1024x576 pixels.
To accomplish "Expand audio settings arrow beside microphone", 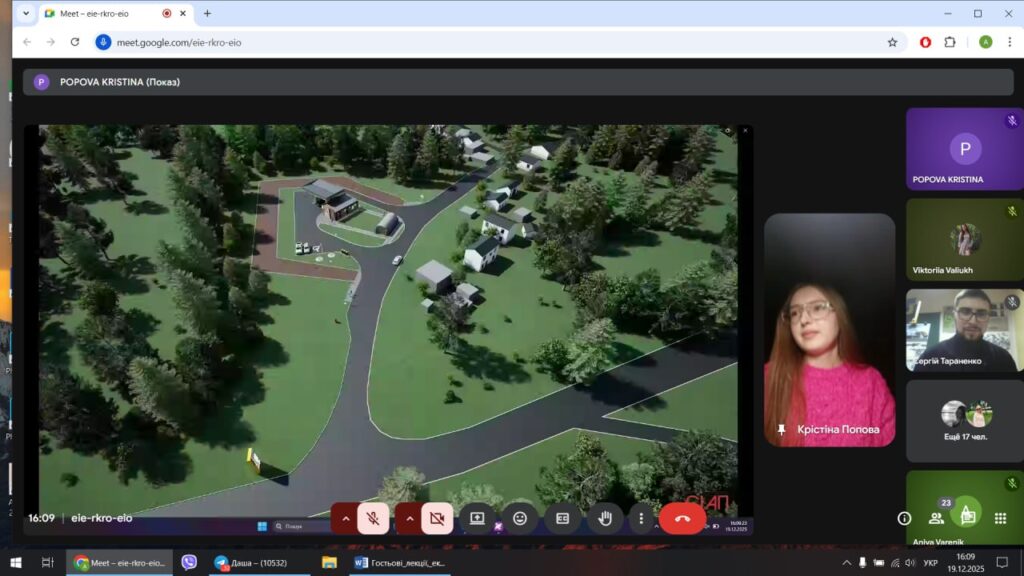I will pyautogui.click(x=345, y=518).
